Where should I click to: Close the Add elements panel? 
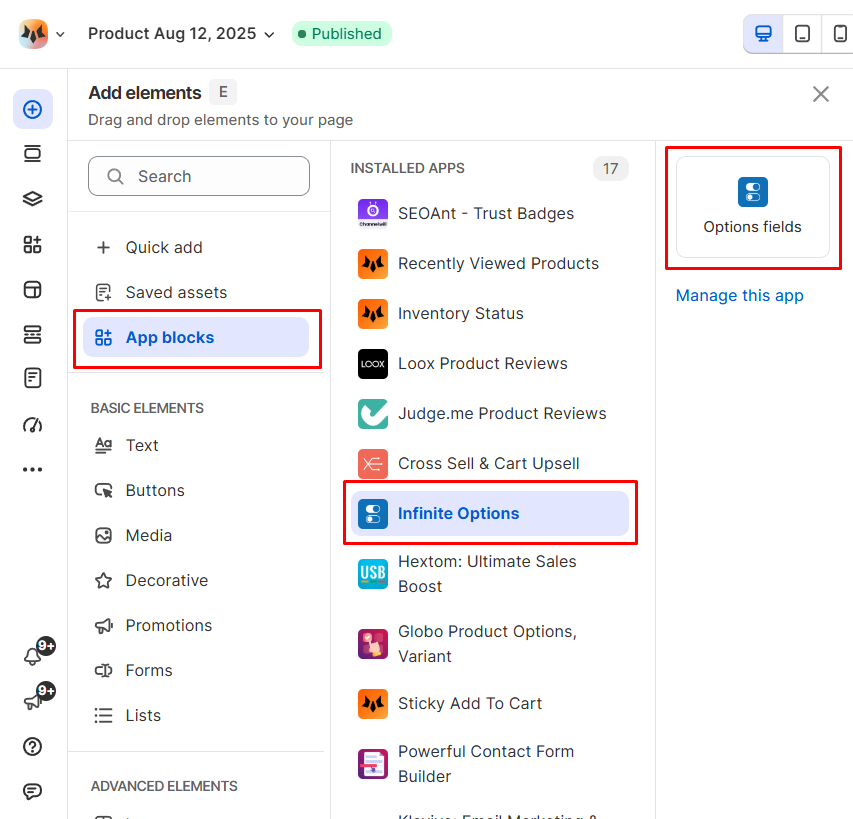(821, 94)
